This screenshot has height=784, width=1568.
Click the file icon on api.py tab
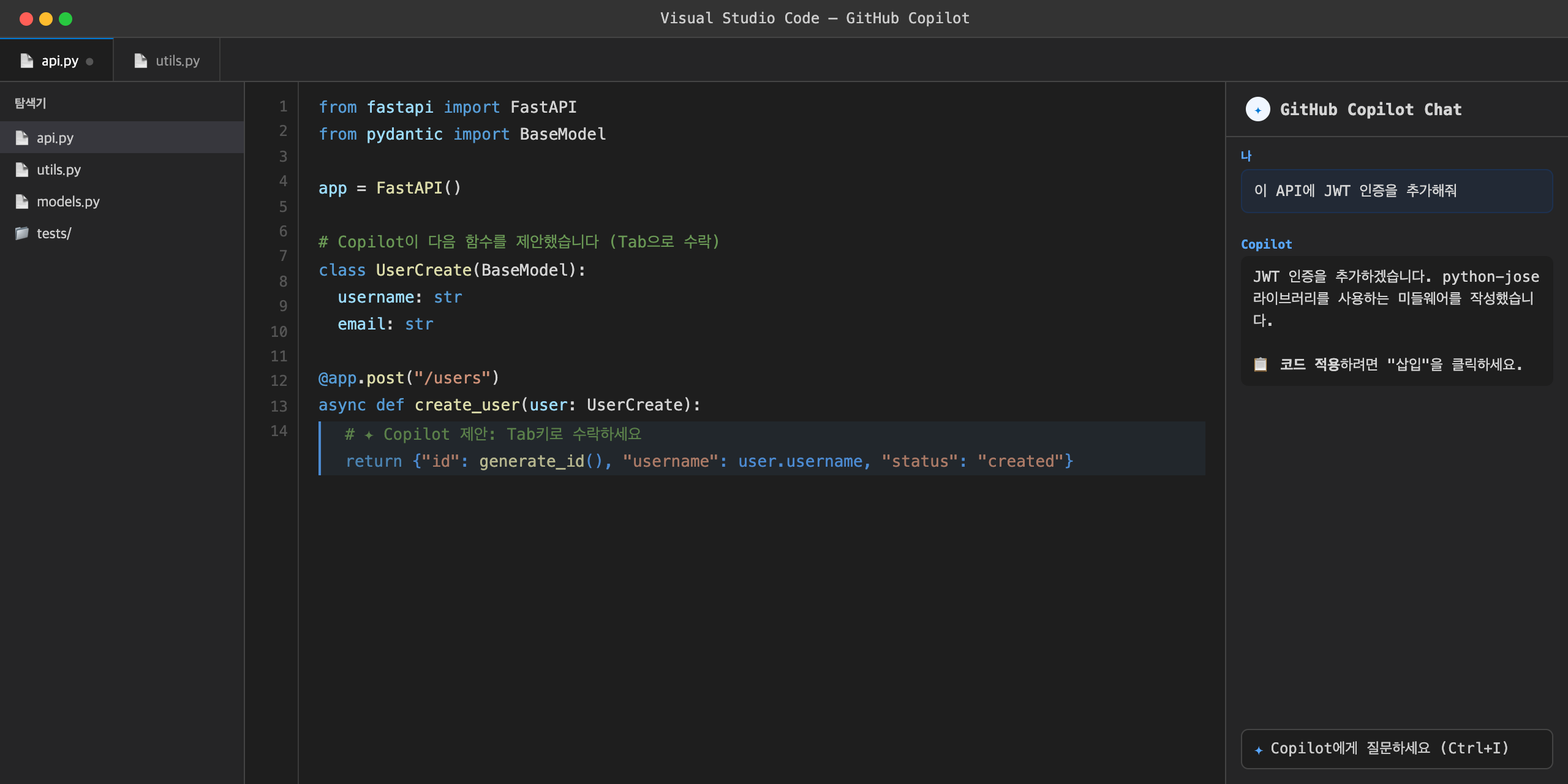[x=26, y=60]
